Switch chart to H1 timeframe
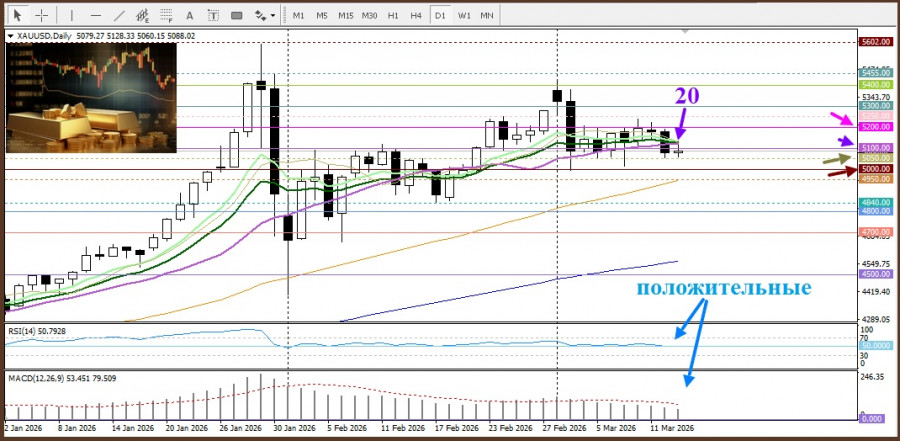Screen dimensions: 900x441 coord(393,16)
